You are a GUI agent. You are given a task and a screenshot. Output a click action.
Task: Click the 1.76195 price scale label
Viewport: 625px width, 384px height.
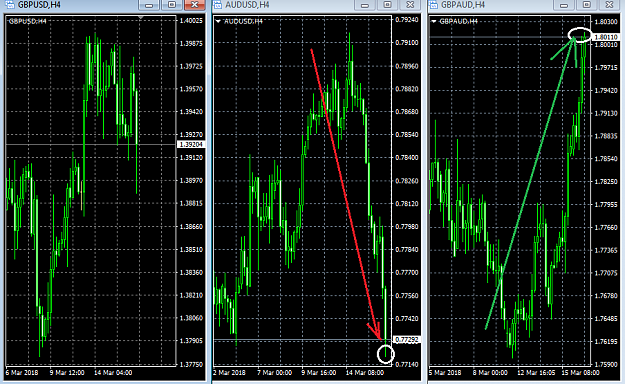[606, 342]
